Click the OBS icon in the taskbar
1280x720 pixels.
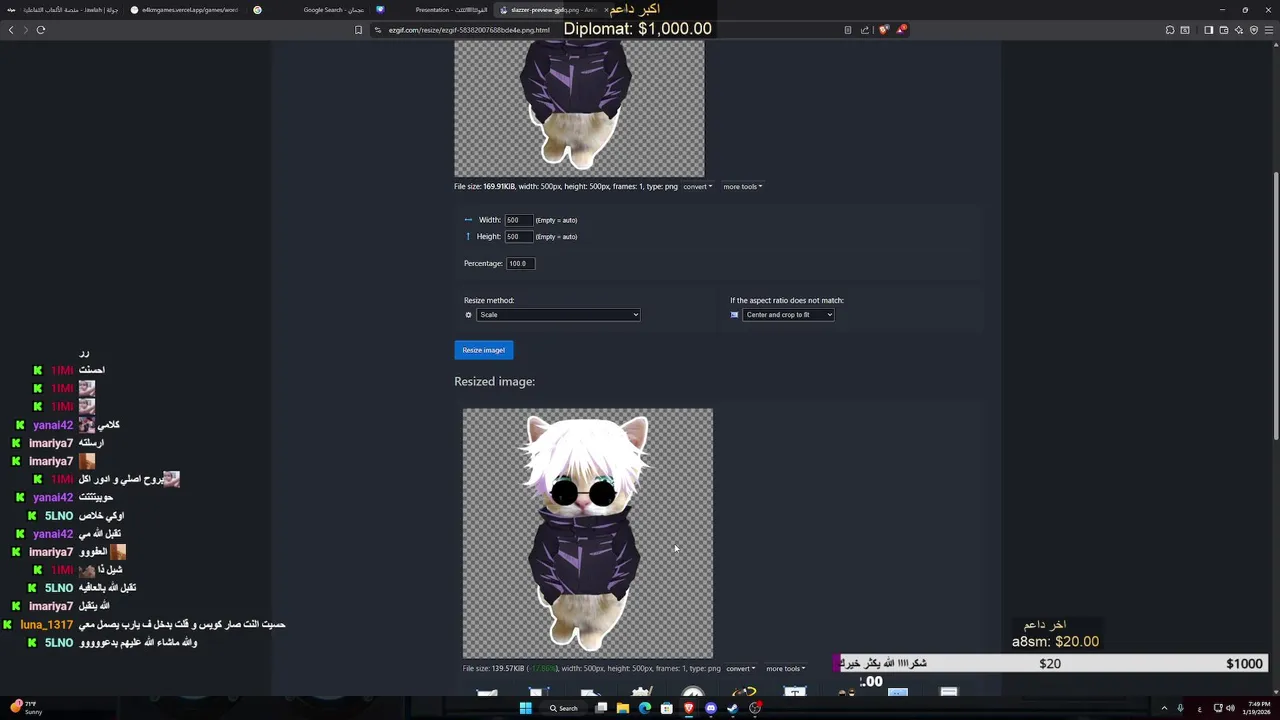tap(755, 708)
